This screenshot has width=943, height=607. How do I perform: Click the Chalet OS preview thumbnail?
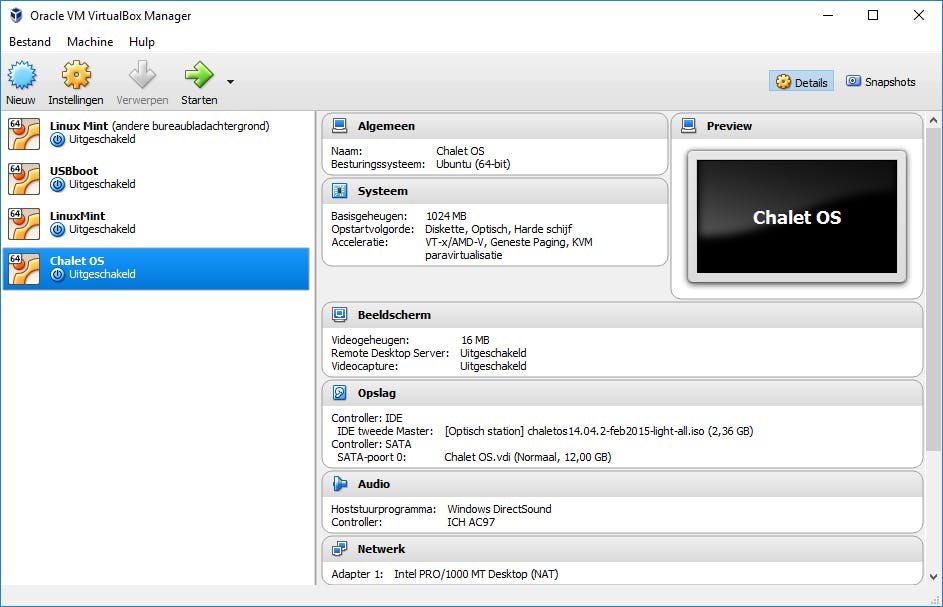click(x=797, y=217)
